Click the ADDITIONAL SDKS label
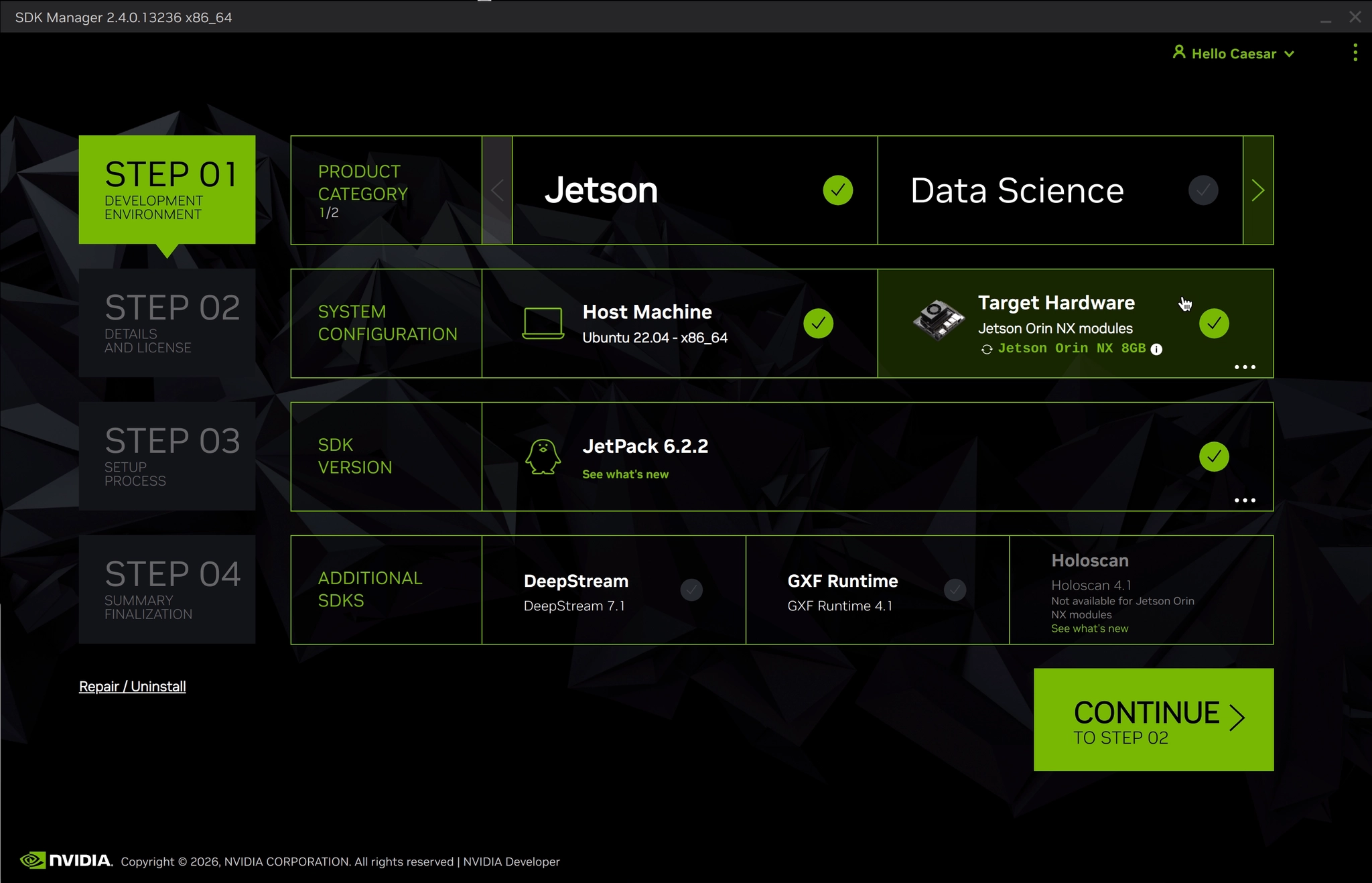 coord(370,590)
